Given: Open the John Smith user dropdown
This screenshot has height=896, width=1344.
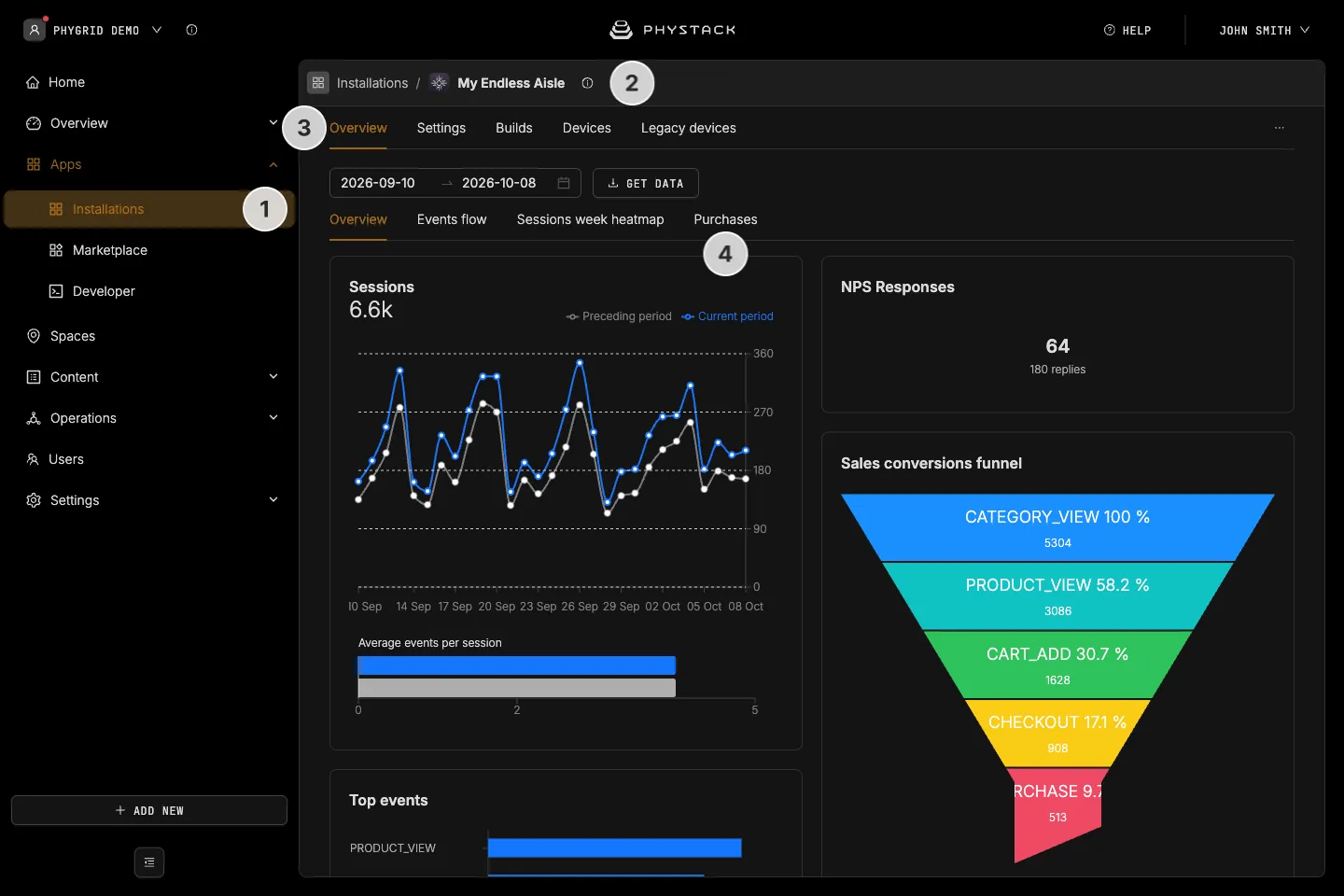Looking at the screenshot, I should click(x=1264, y=30).
